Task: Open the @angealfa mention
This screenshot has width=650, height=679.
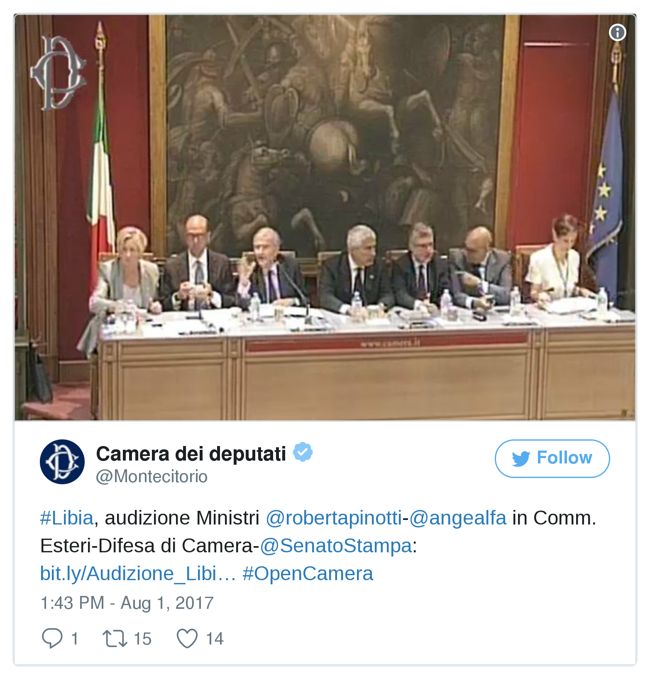Action: (458, 518)
